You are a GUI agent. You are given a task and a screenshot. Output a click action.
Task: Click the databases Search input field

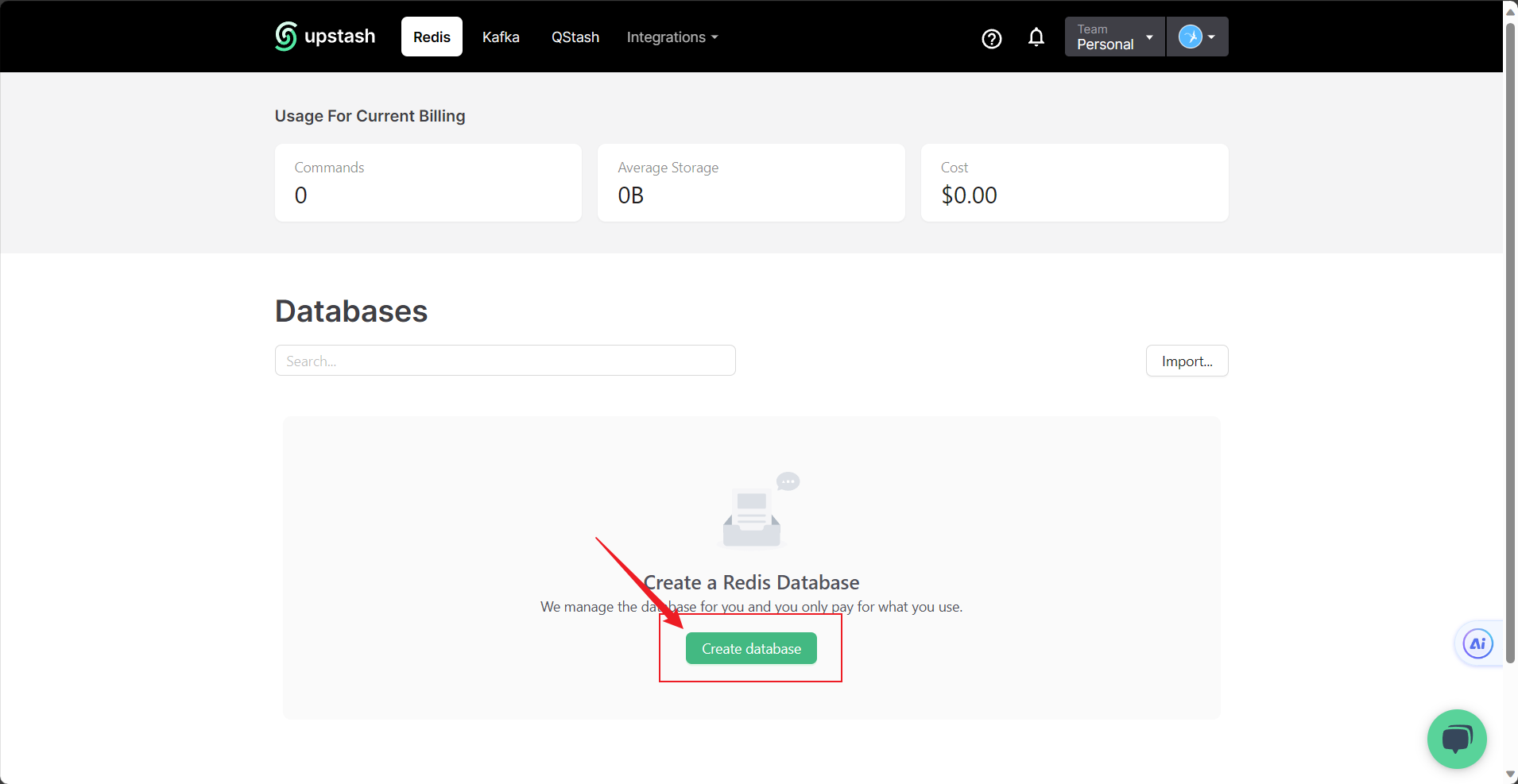point(504,360)
